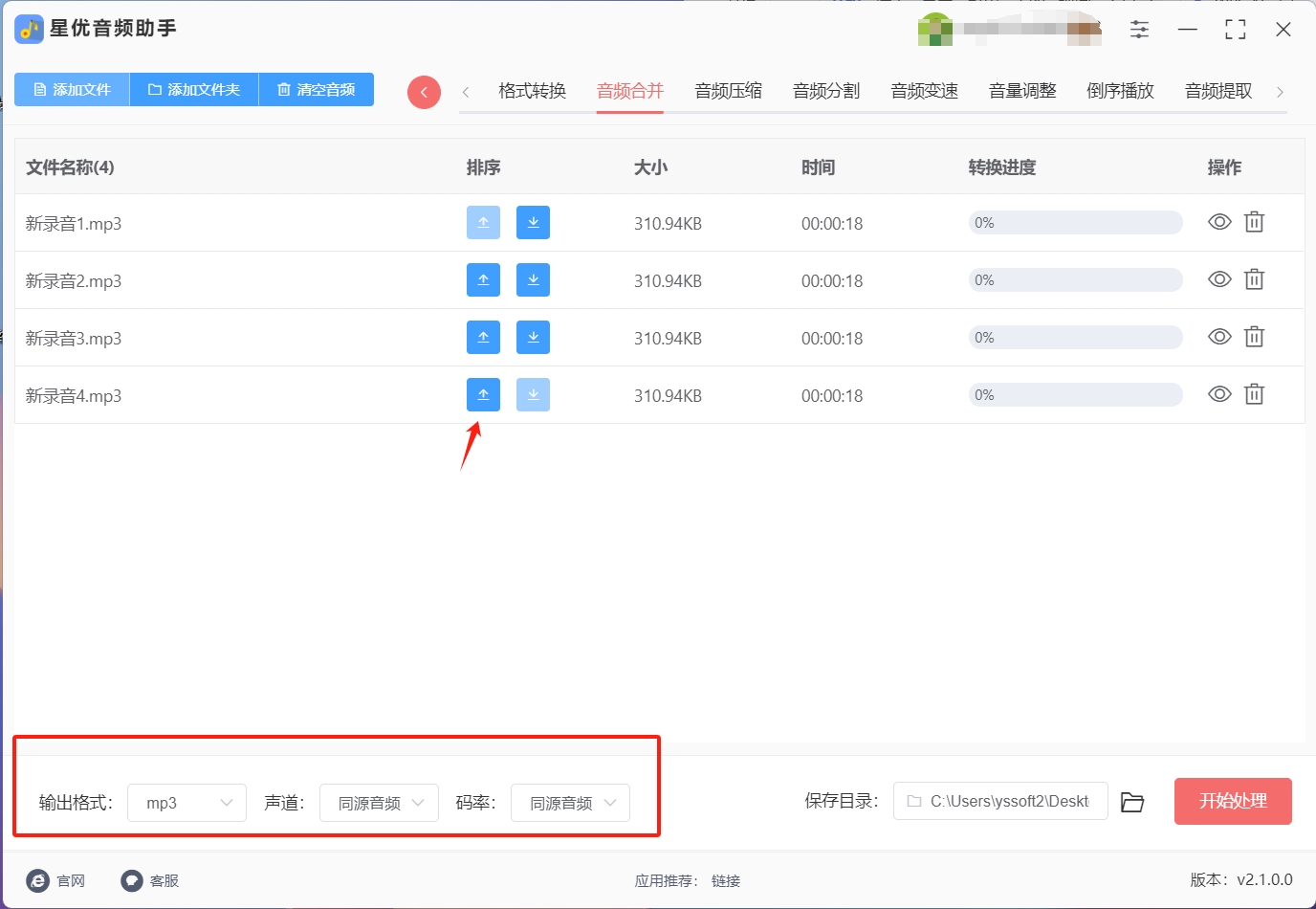
Task: Click 开始处理 button
Action: [x=1233, y=801]
